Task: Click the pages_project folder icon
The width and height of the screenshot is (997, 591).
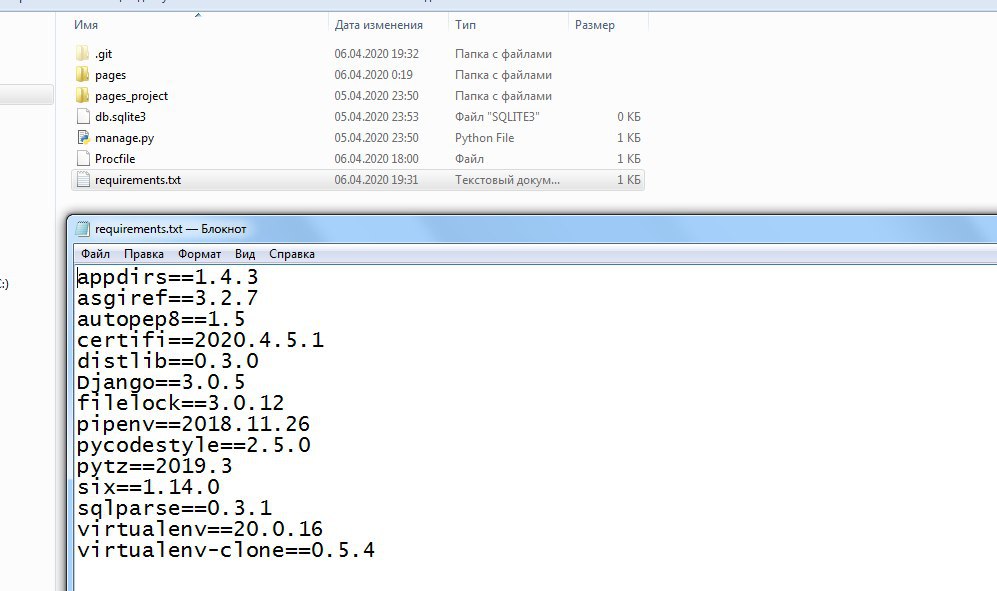Action: coord(82,95)
